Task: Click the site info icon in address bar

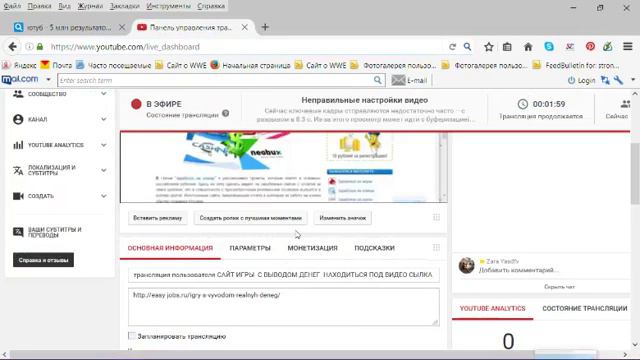Action: click(29, 47)
